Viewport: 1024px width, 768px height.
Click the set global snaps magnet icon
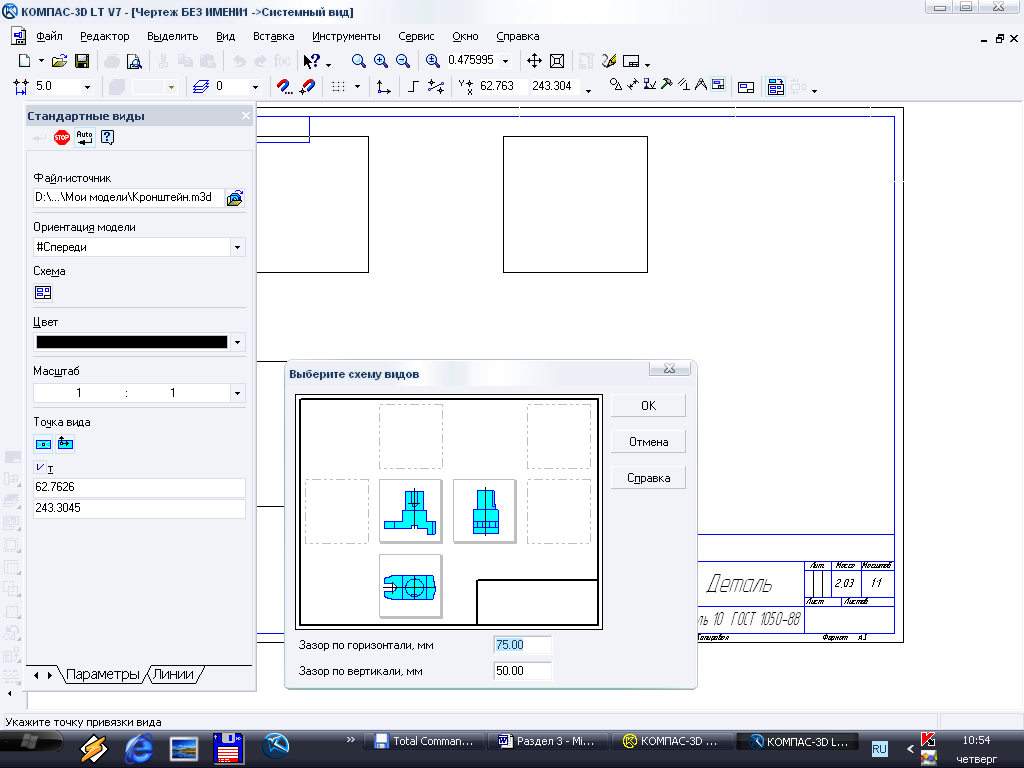point(284,86)
